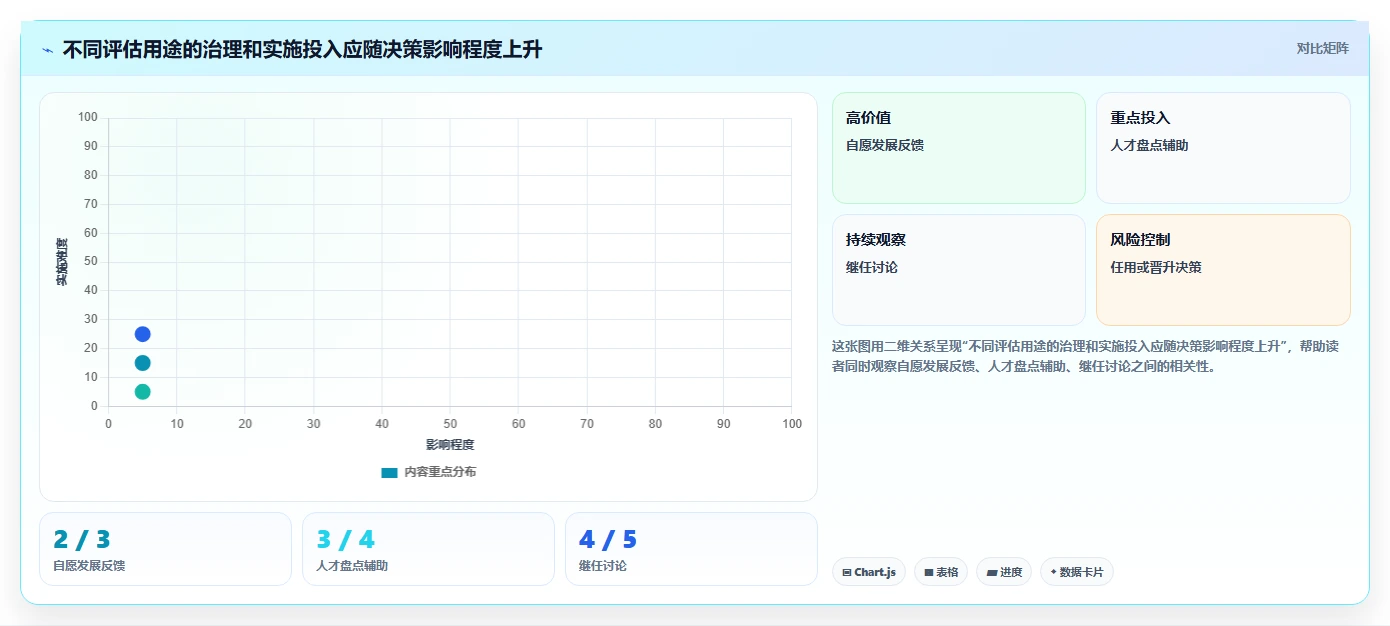Screen dimensions: 1390x626
Task: Click y-axis tick label 70
Action: pyautogui.click(x=91, y=204)
